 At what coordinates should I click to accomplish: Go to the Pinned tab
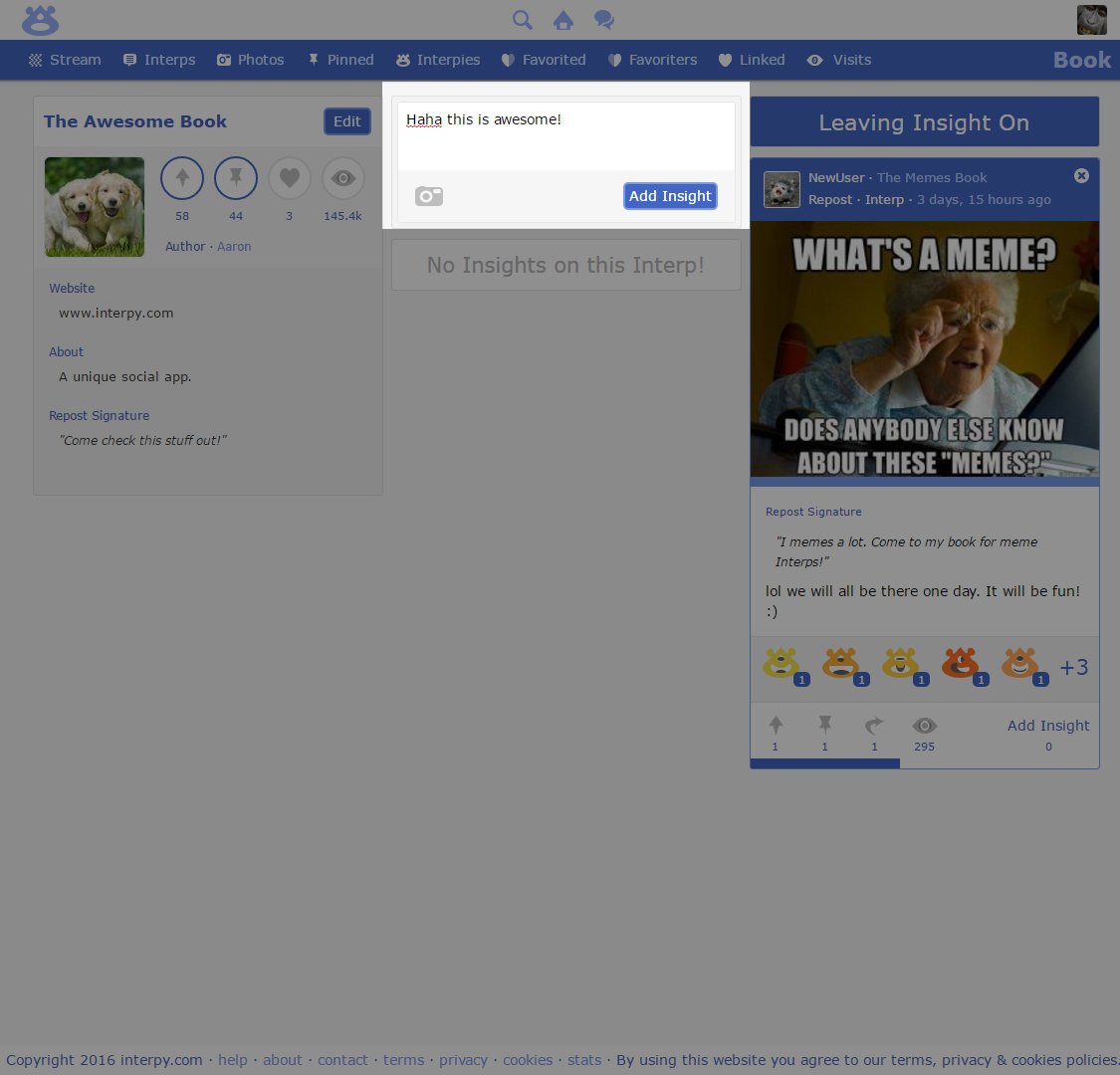(x=340, y=60)
